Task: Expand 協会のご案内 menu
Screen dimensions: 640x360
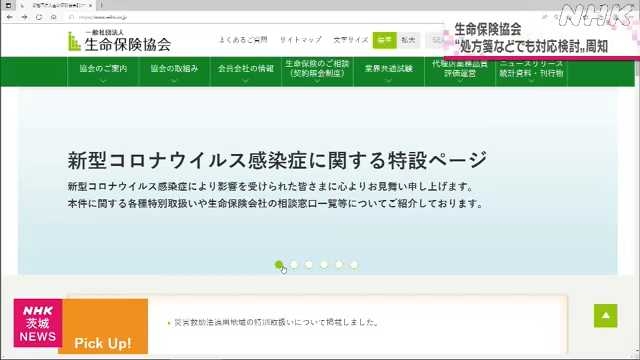Action: click(x=103, y=71)
